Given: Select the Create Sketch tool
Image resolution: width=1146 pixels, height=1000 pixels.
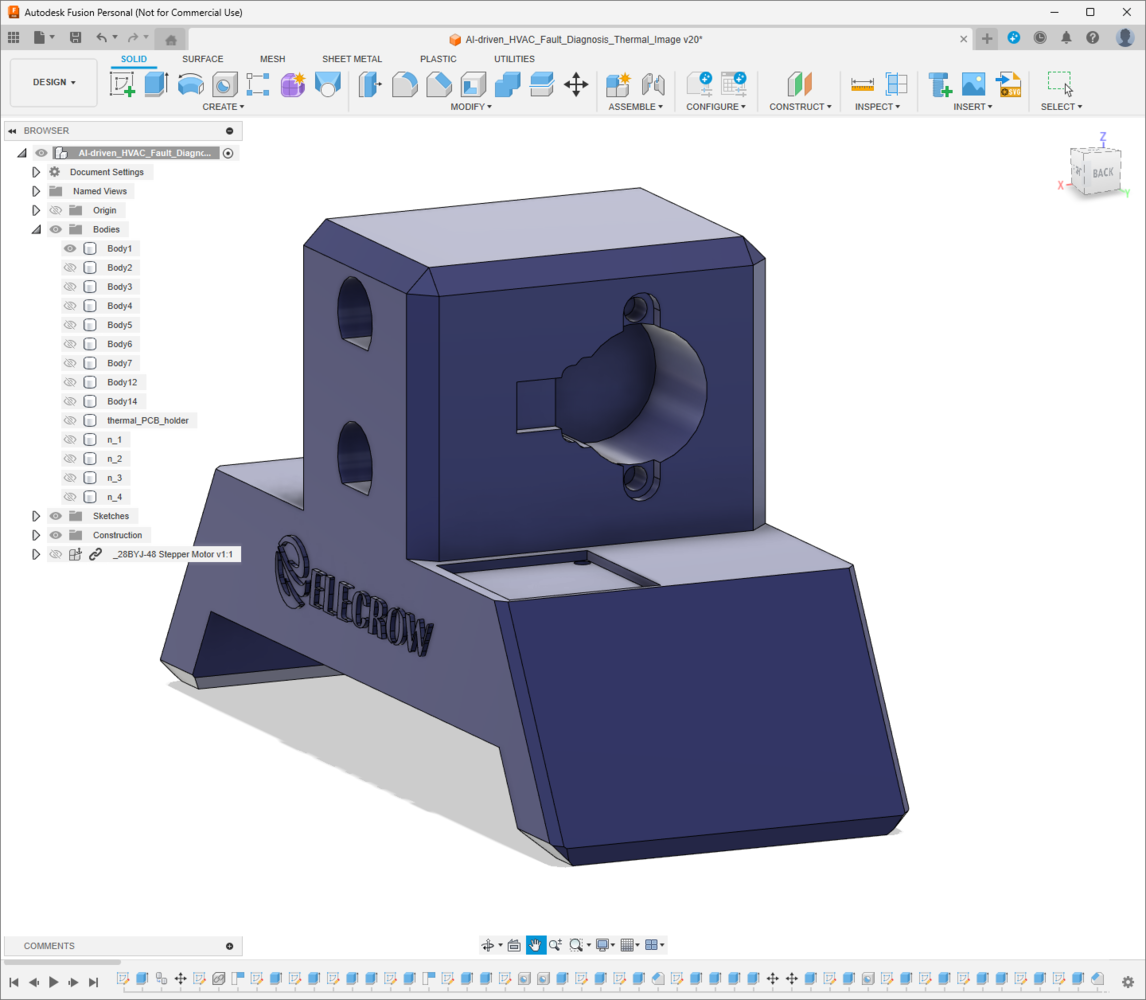Looking at the screenshot, I should (x=122, y=84).
